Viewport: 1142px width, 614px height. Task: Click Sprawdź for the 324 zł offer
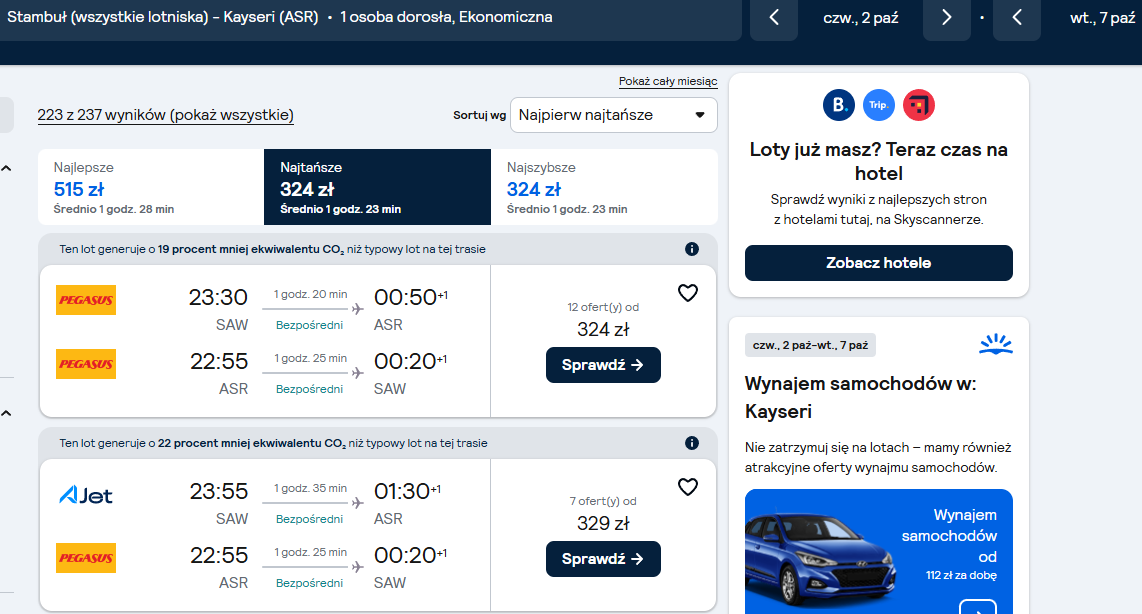(x=603, y=365)
